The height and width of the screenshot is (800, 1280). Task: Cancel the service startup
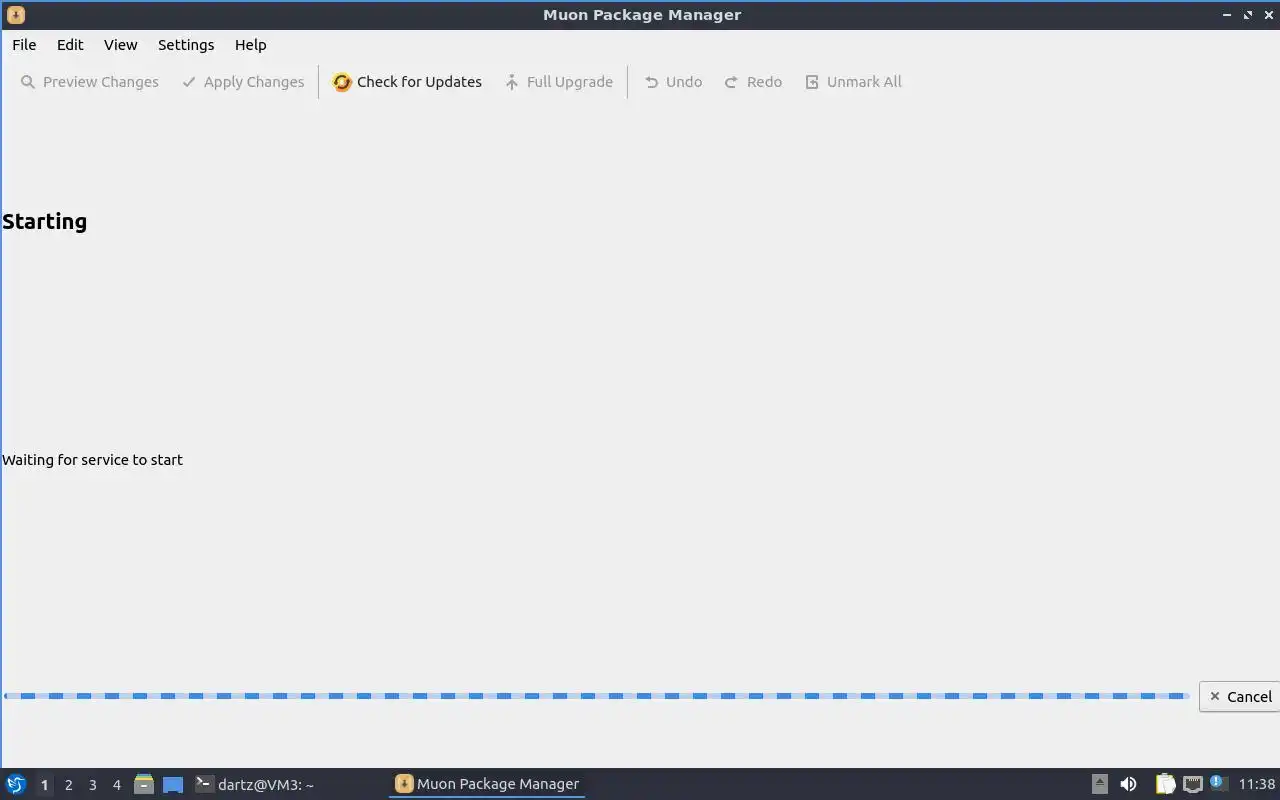[x=1240, y=697]
